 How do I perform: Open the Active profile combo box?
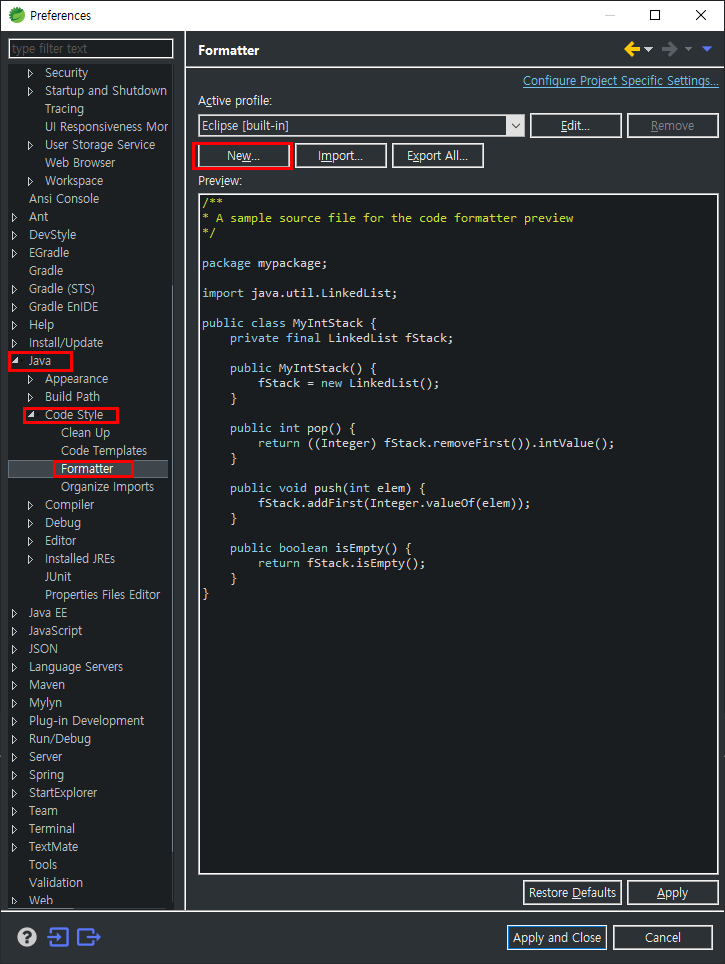[362, 125]
